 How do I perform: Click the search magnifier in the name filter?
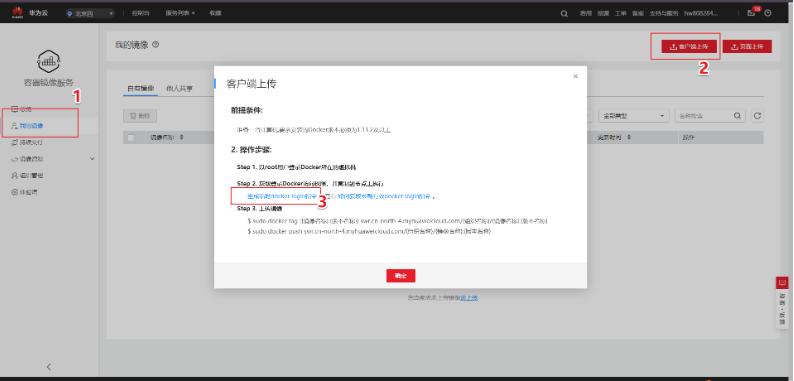click(737, 116)
